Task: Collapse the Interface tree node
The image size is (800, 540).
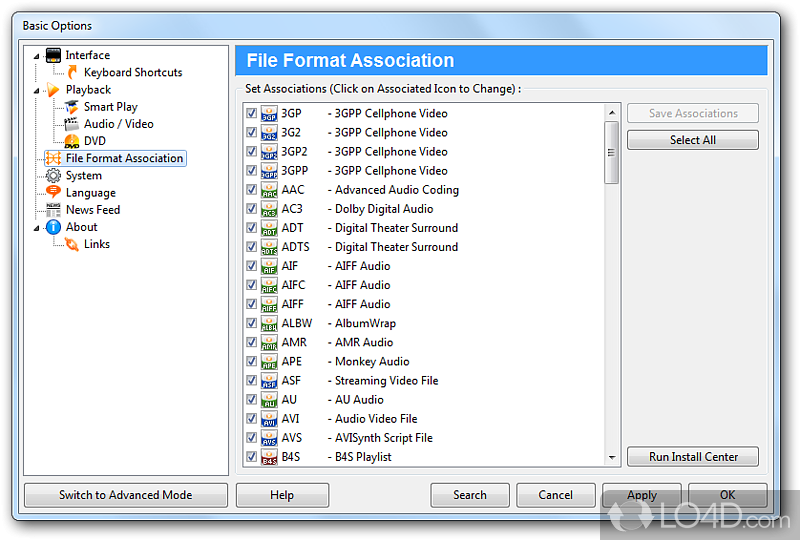Action: coord(36,56)
